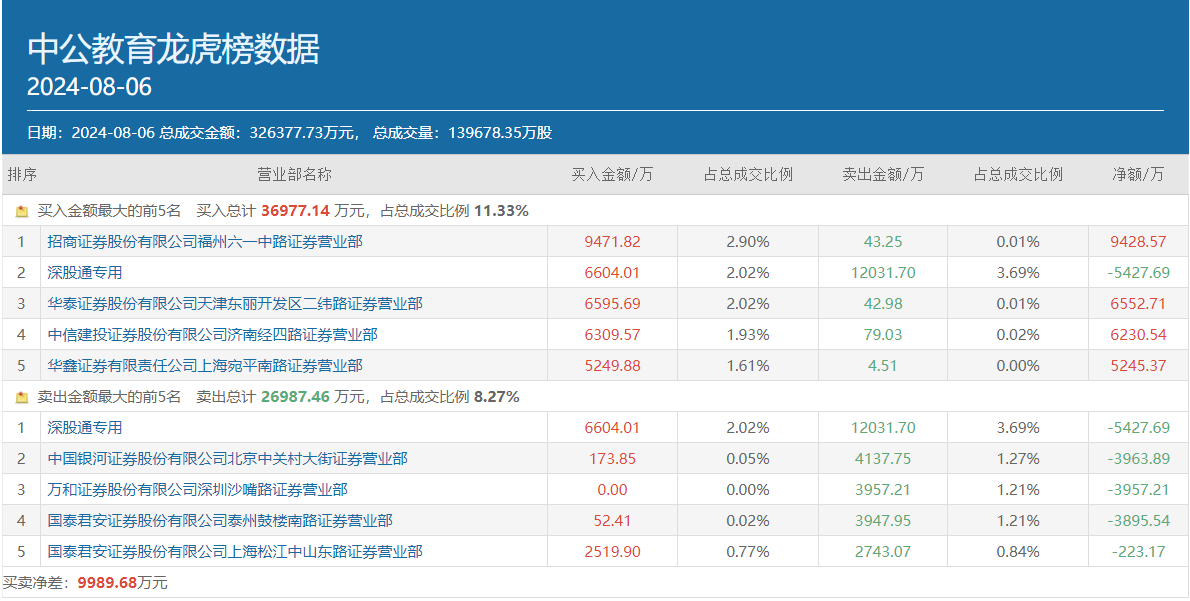1190x601 pixels.
Task: Click the icon beside 买入金额最大的前5名
Action: [22, 211]
